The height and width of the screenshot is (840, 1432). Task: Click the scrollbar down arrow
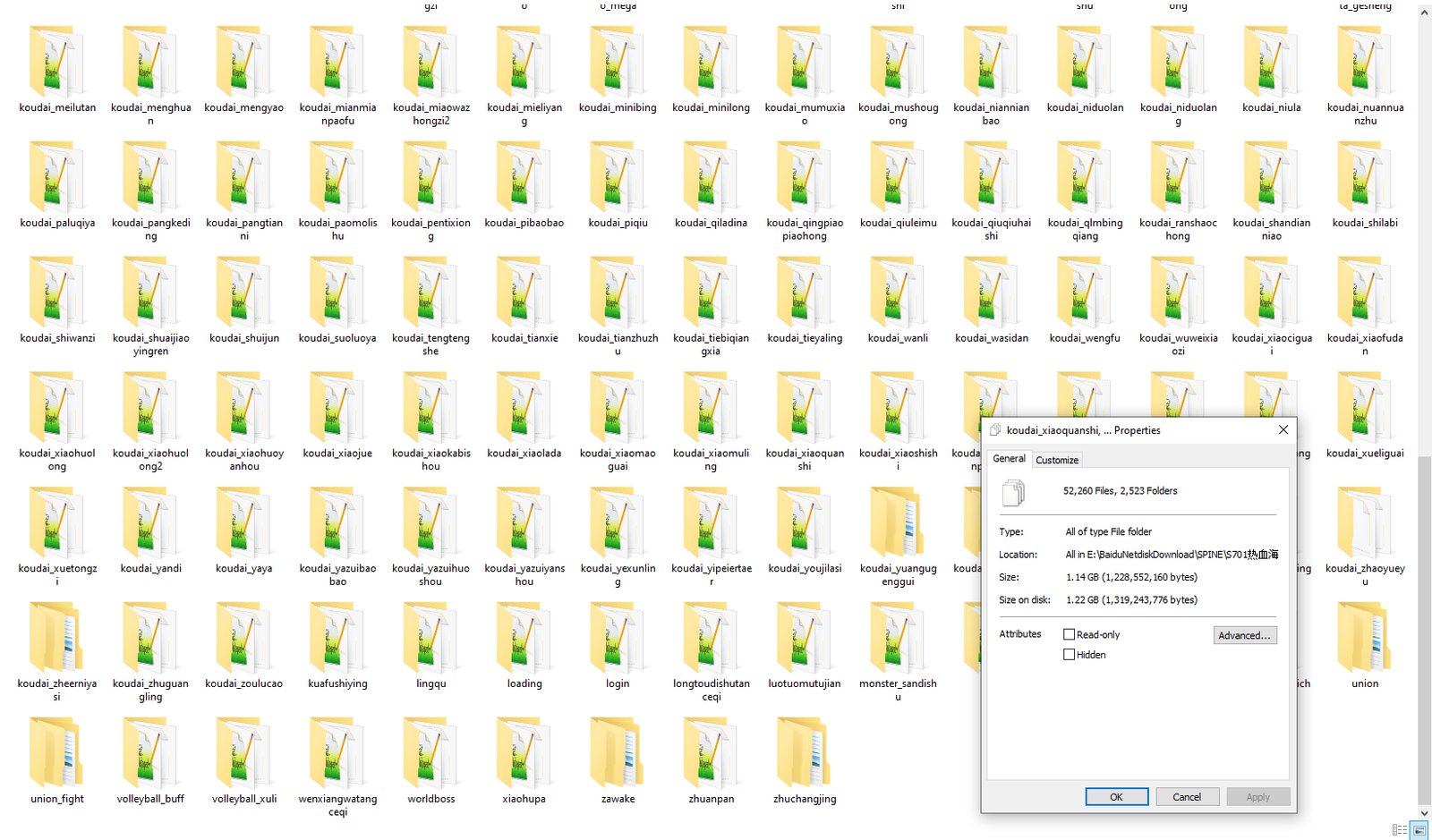[x=1424, y=812]
